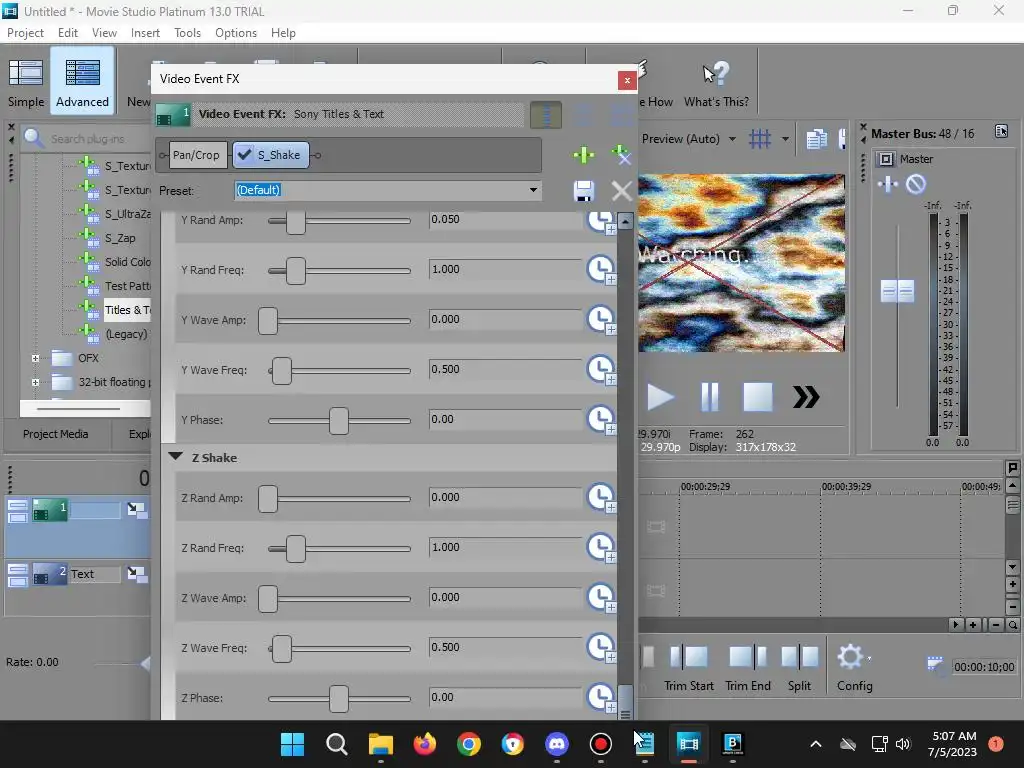The width and height of the screenshot is (1024, 768).
Task: Switch to the Simple mode view
Action: point(26,82)
